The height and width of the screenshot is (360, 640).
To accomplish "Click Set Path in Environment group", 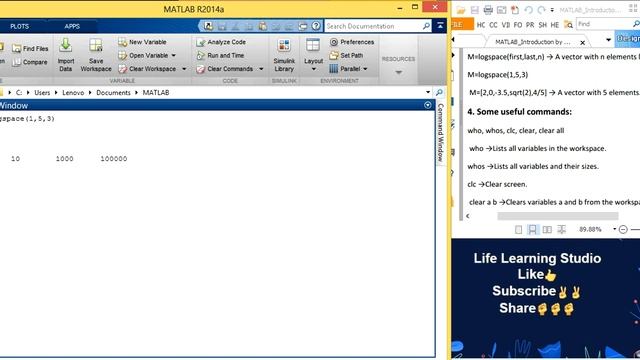I will click(347, 56).
